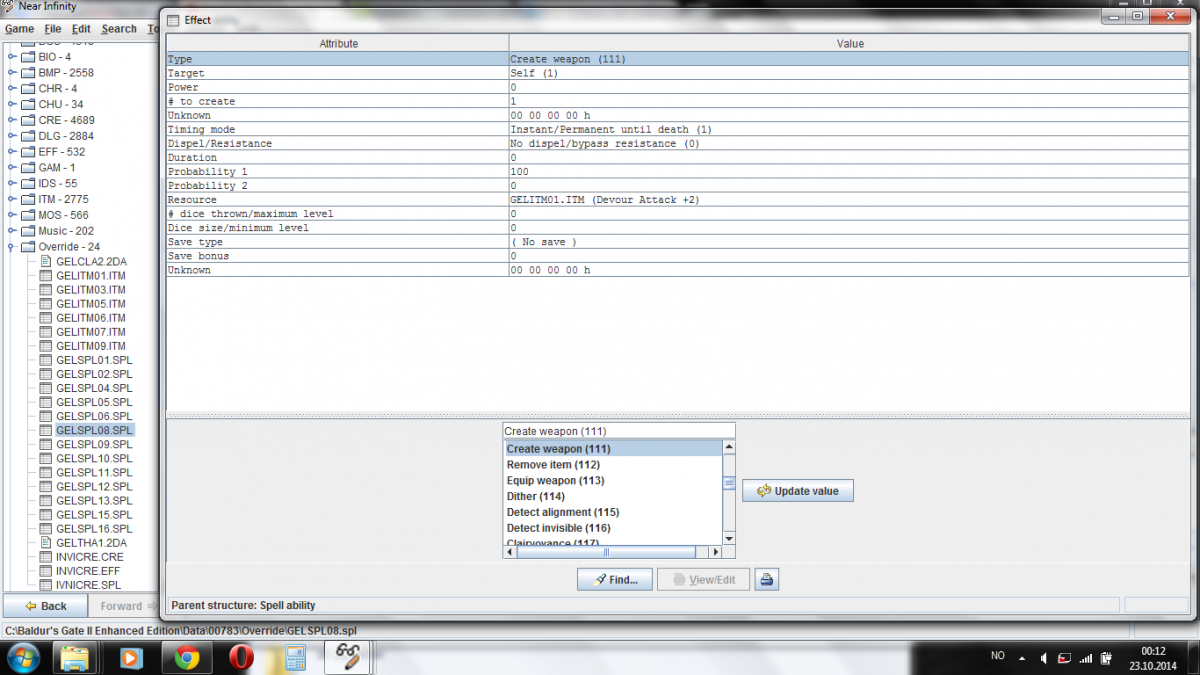Image resolution: width=1200 pixels, height=675 pixels.
Task: Click the Near Infinity taskbar icon
Action: pos(349,657)
